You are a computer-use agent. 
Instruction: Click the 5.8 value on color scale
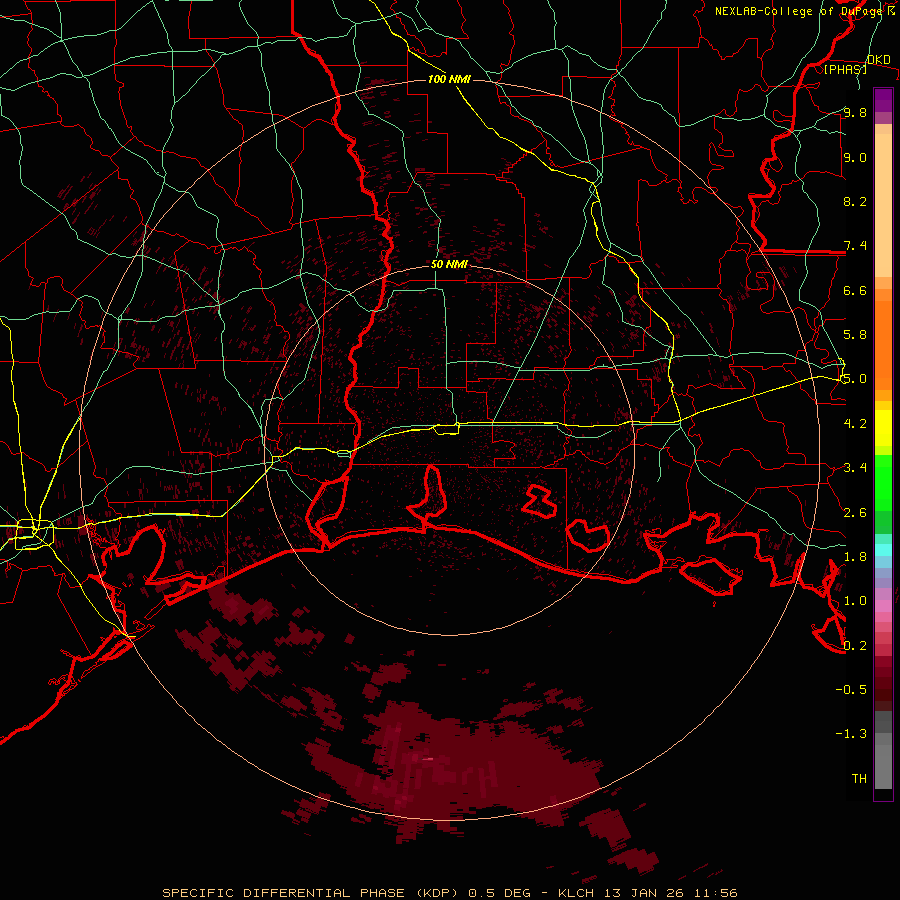[855, 335]
